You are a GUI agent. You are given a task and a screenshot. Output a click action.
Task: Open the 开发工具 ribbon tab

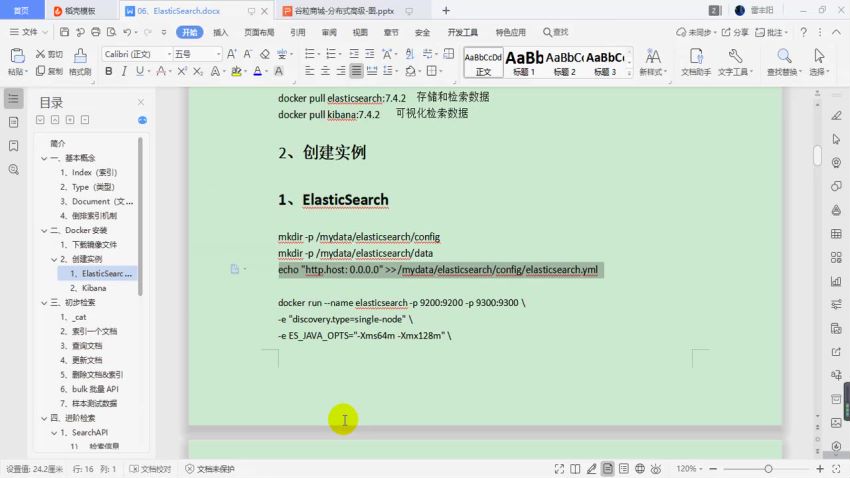tap(462, 33)
